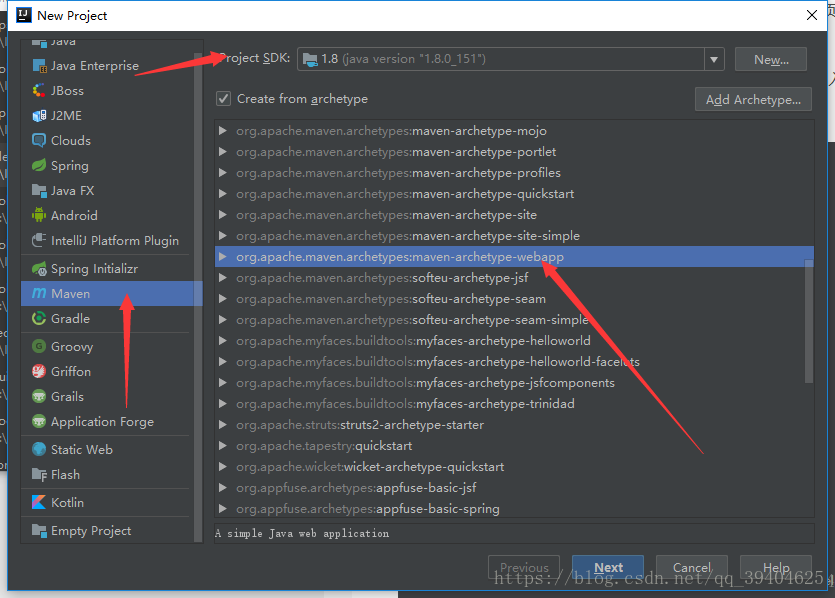835x598 pixels.
Task: Expand myfaces-archetype-helloworld node
Action: tap(223, 341)
